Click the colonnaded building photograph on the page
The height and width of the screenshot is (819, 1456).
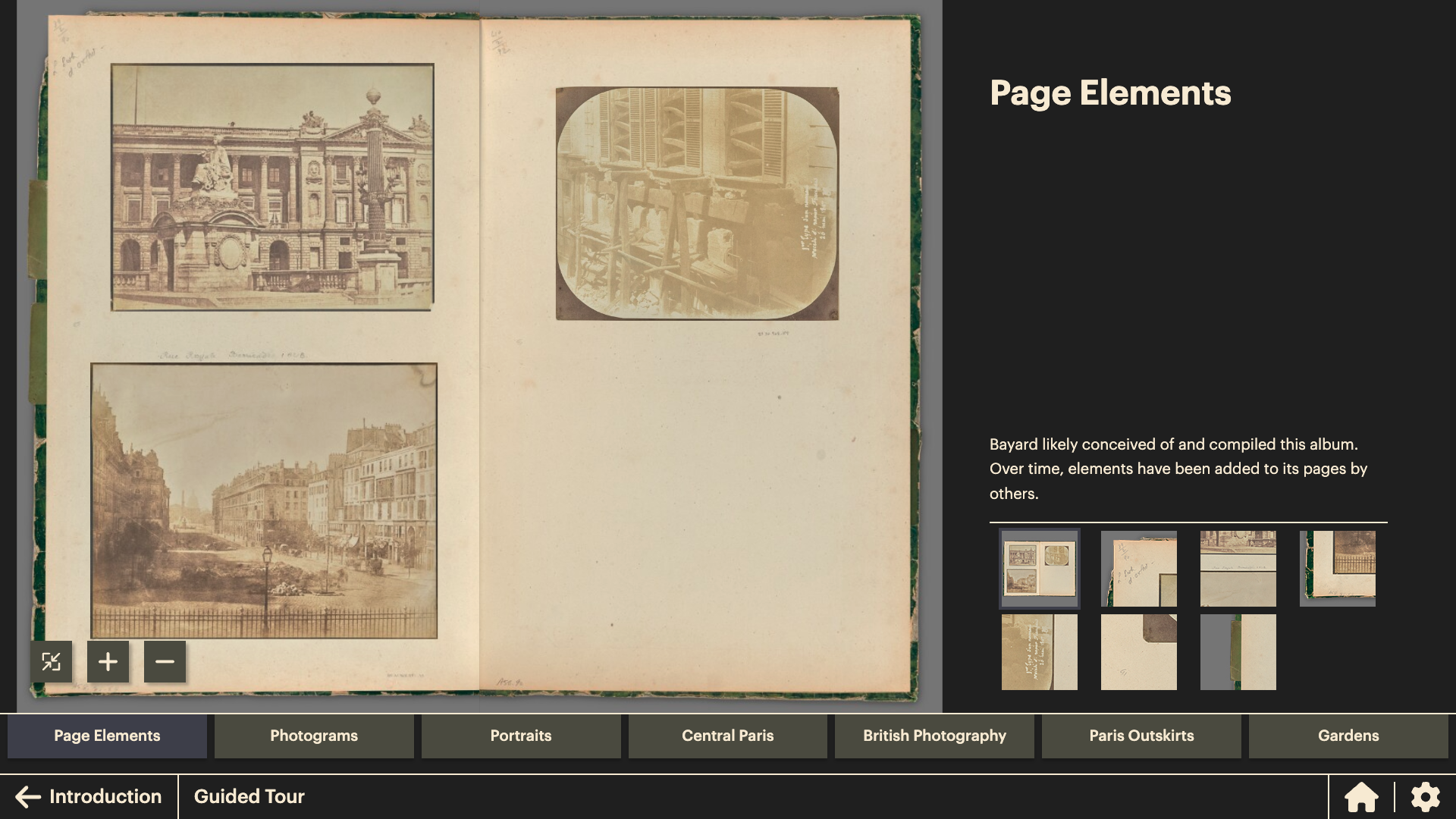[272, 187]
